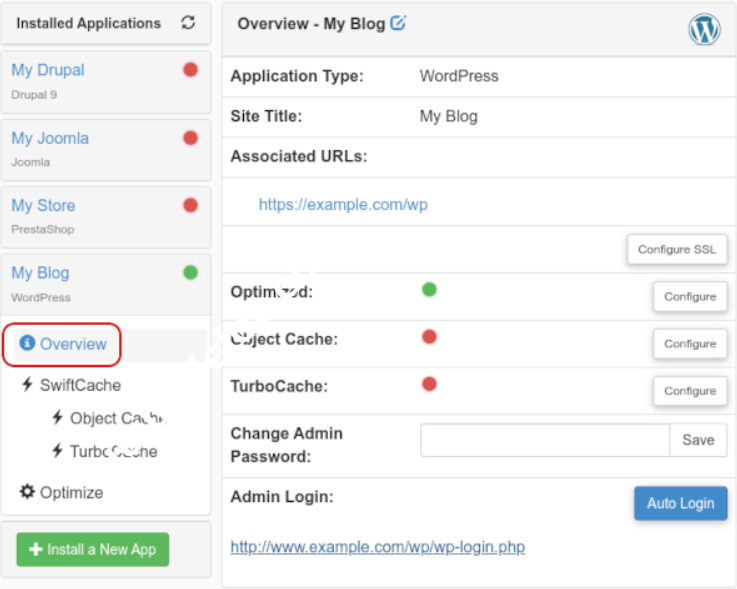Image resolution: width=737 pixels, height=589 pixels.
Task: Click the edit pencil icon beside My Blog
Action: [398, 23]
